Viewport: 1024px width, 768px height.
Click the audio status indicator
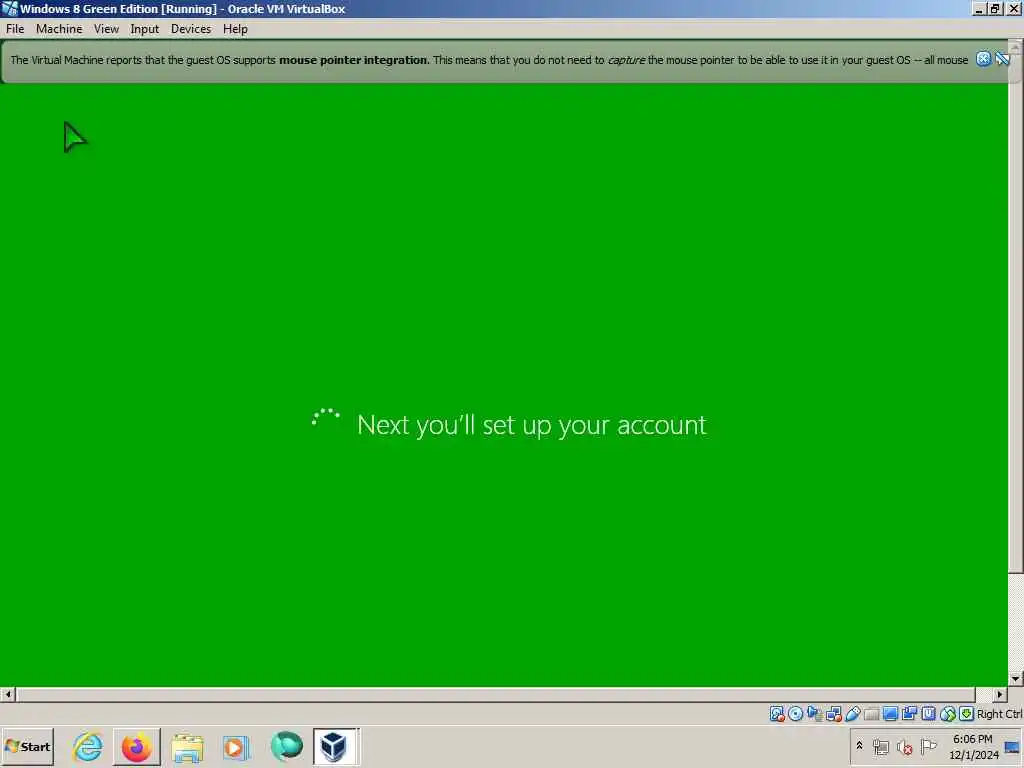pyautogui.click(x=814, y=714)
